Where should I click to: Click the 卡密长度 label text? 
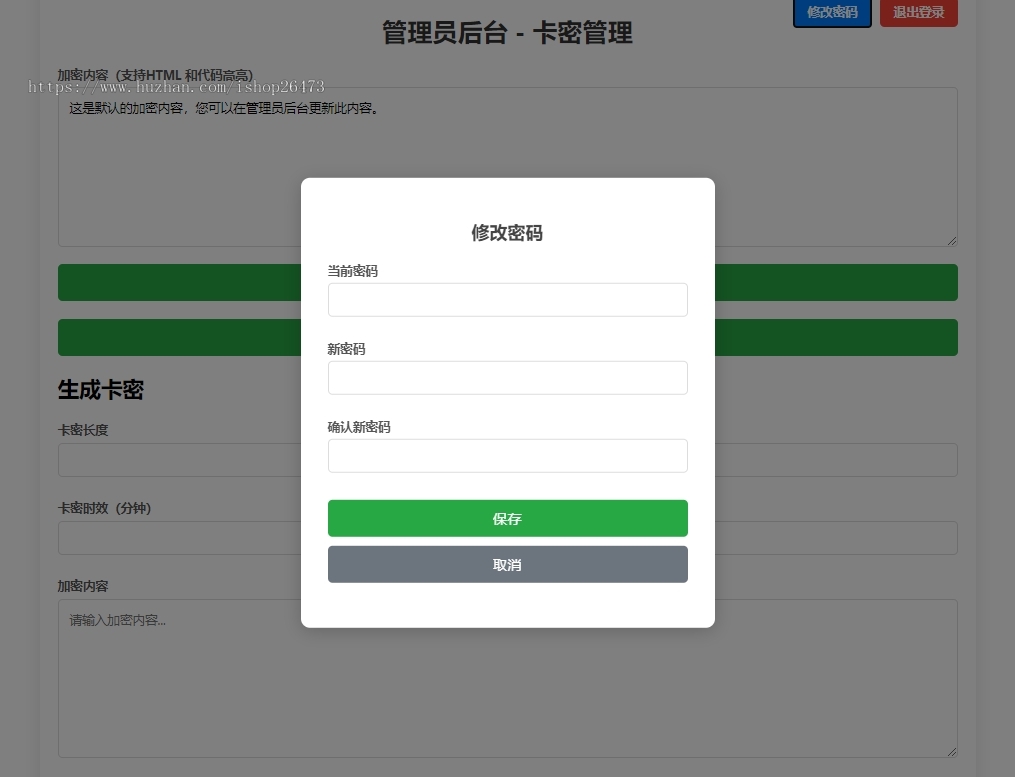[x=83, y=430]
